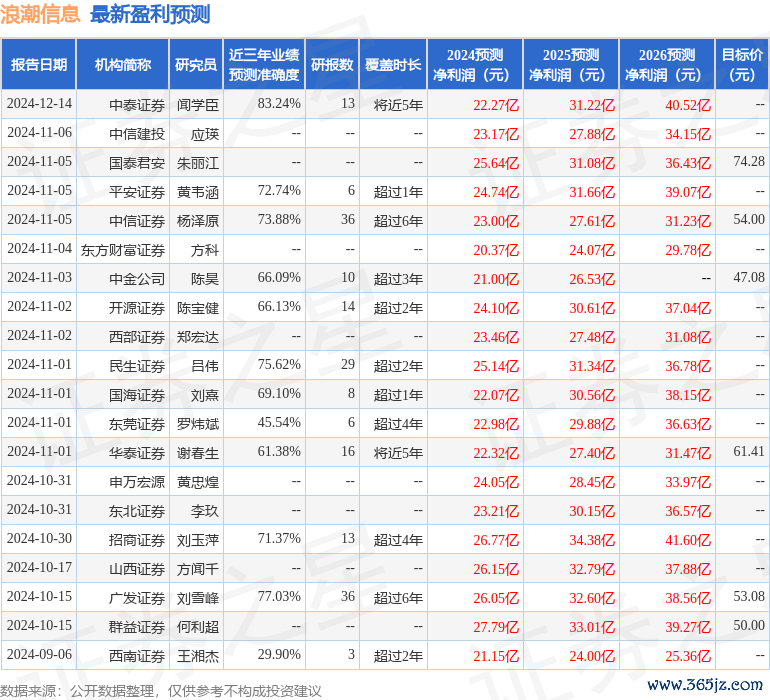Click target price 54.00
Viewport: 770px width, 700px height.
point(749,220)
